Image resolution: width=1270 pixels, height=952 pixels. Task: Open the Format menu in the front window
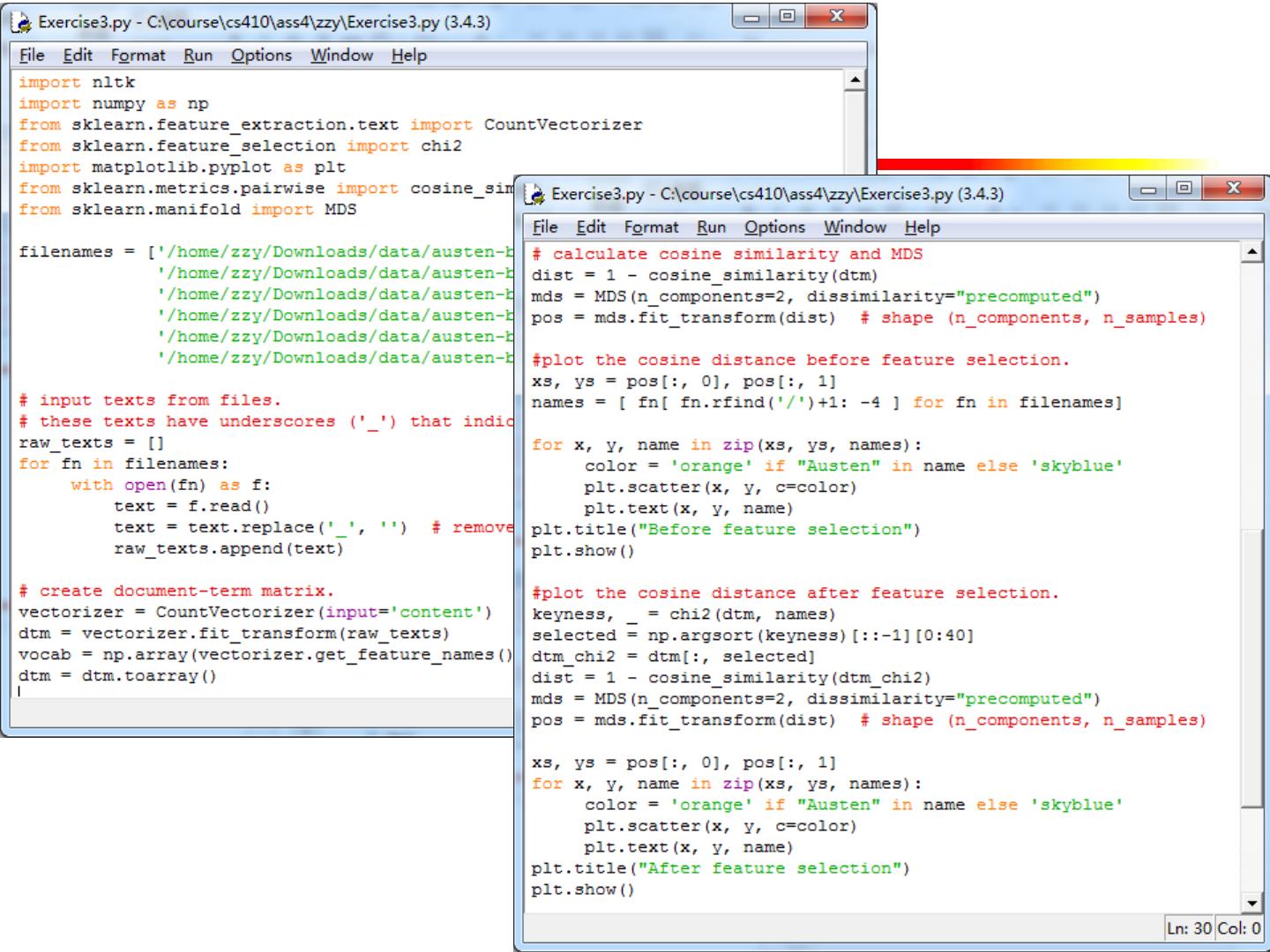651,227
